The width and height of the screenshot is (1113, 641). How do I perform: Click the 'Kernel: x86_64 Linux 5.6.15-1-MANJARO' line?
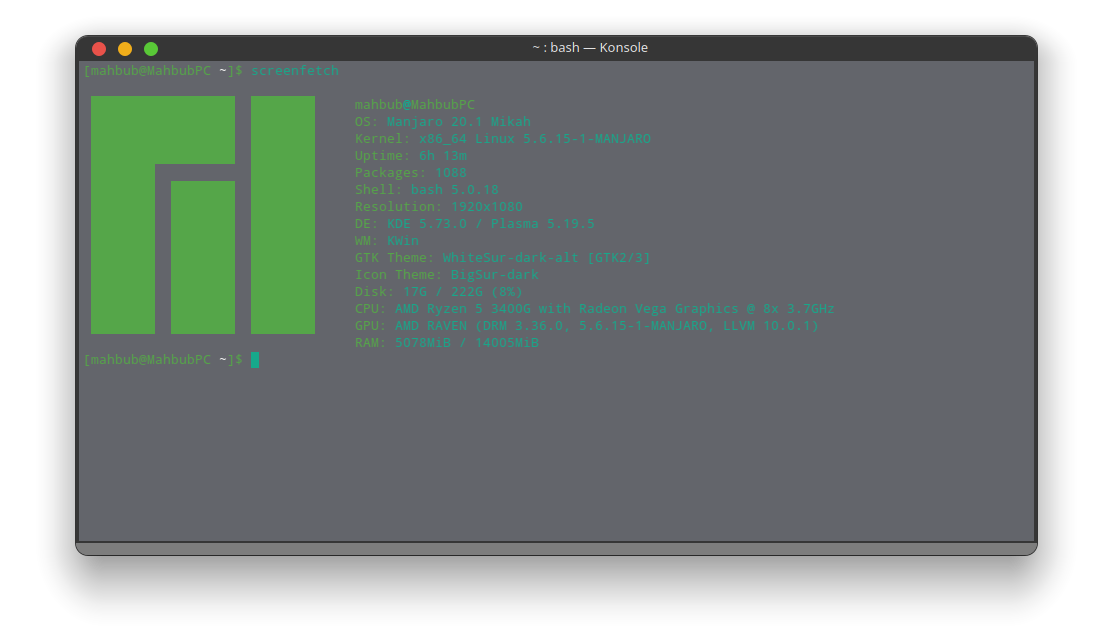503,138
